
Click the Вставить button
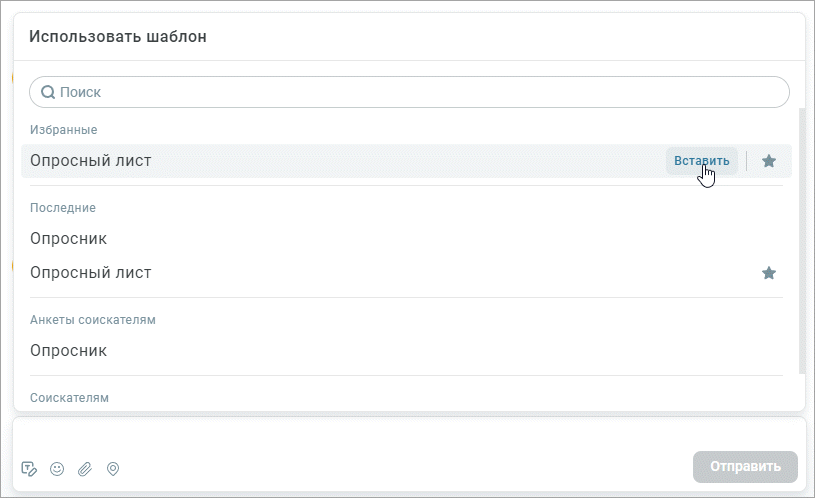tap(702, 161)
